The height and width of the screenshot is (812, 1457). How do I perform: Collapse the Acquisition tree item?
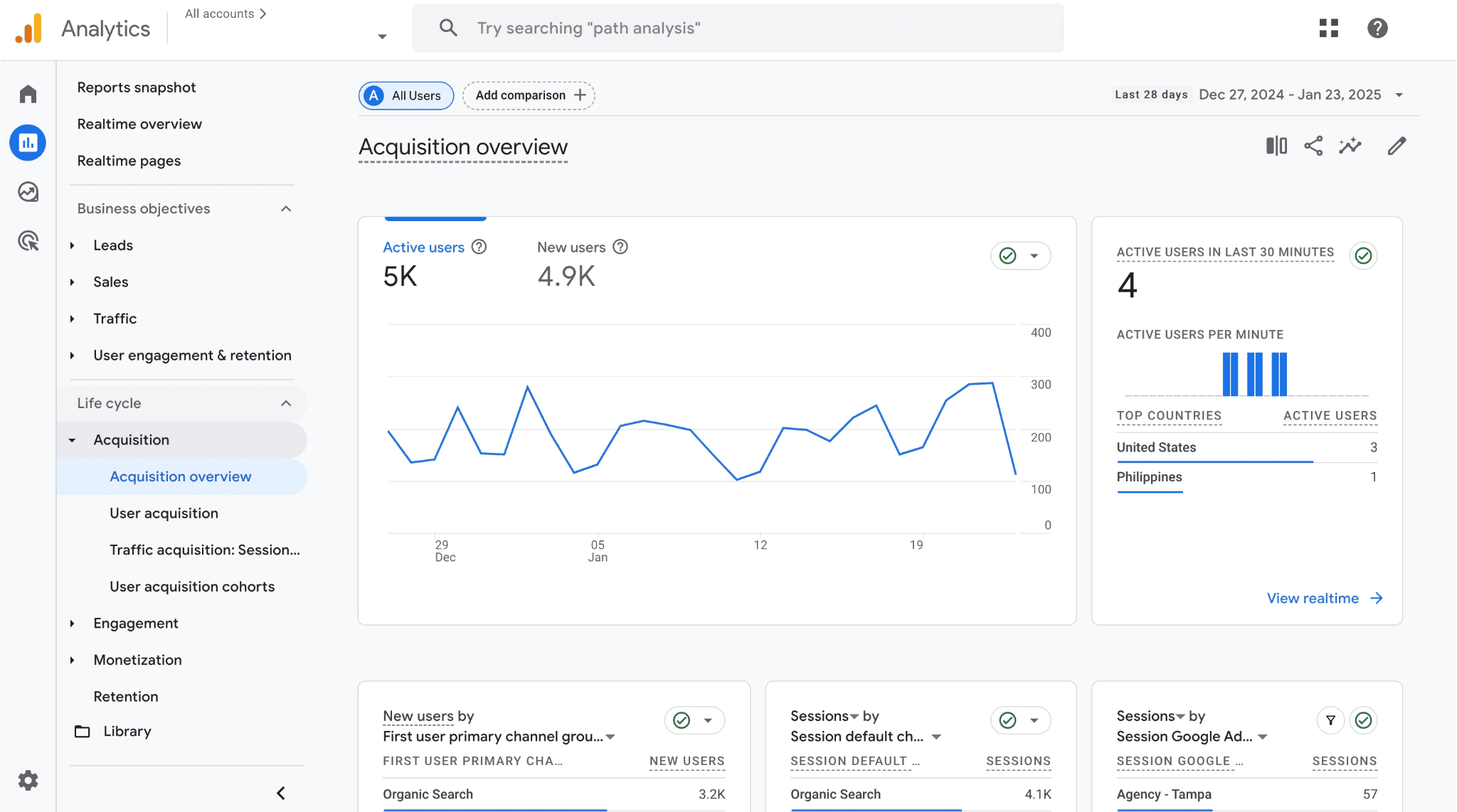tap(72, 440)
